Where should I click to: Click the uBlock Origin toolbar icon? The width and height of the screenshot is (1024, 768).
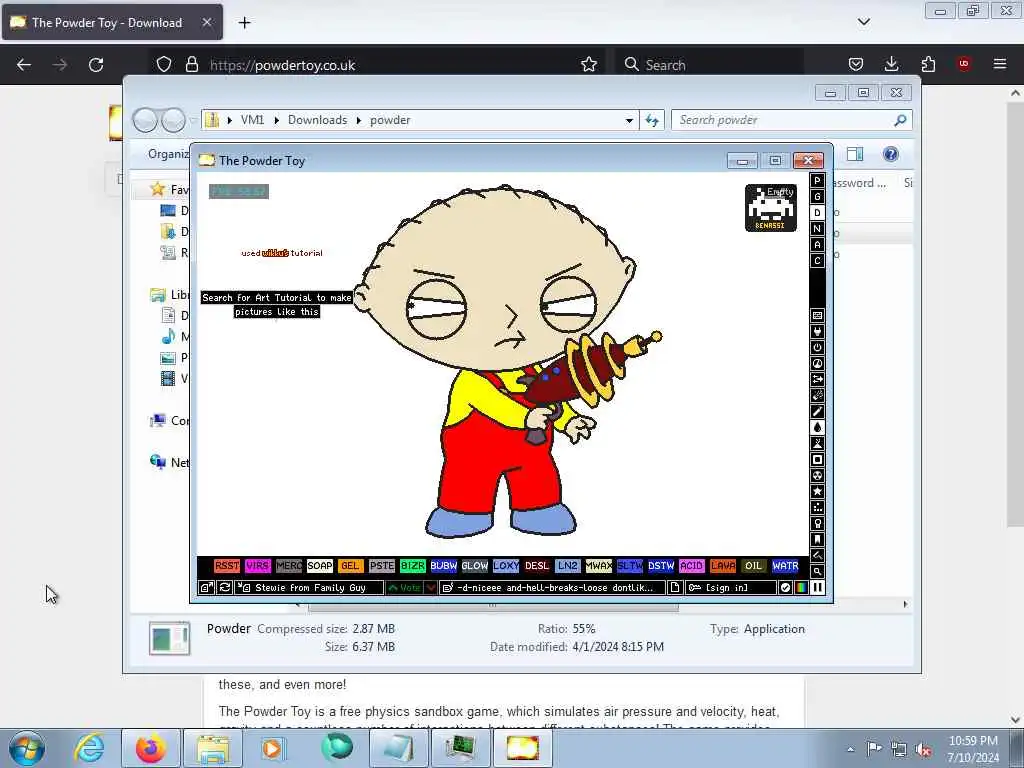coord(964,64)
